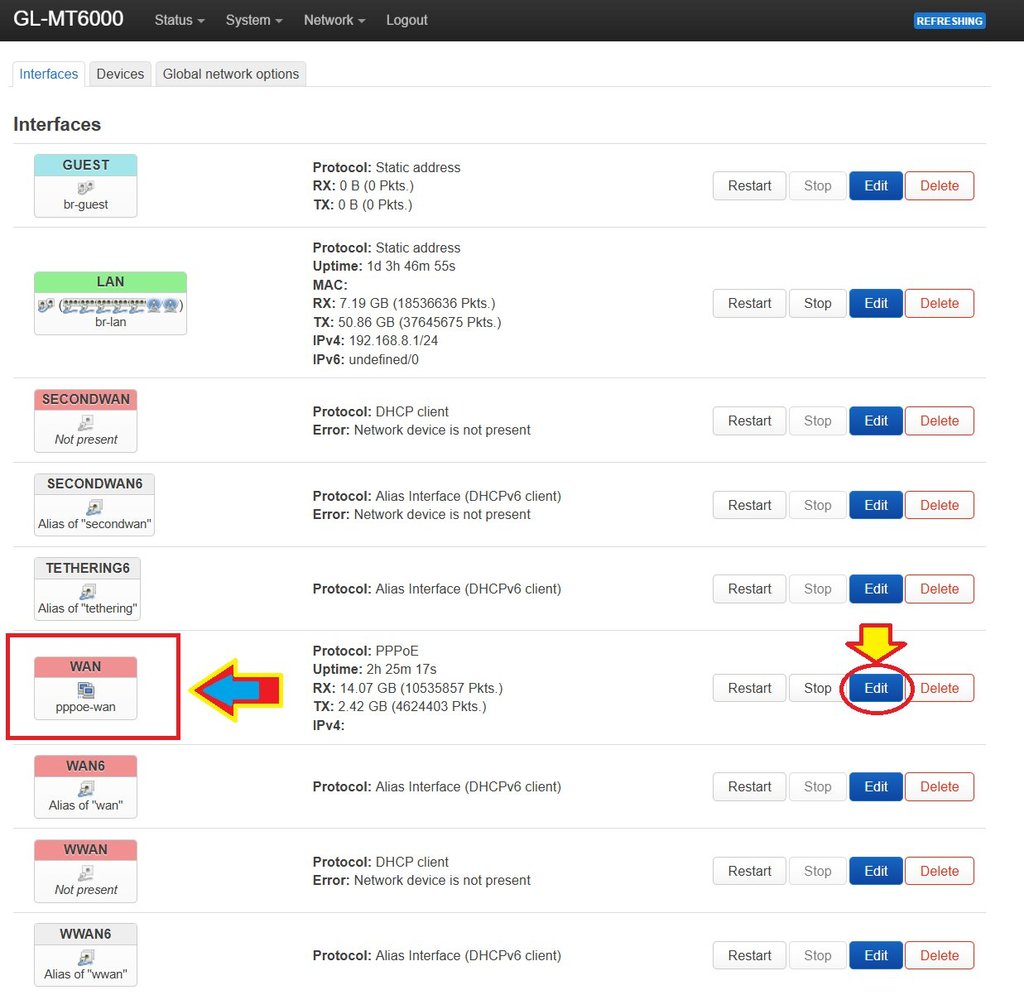Click the WWAN not-present device icon
The width and height of the screenshot is (1024, 995).
[x=86, y=872]
